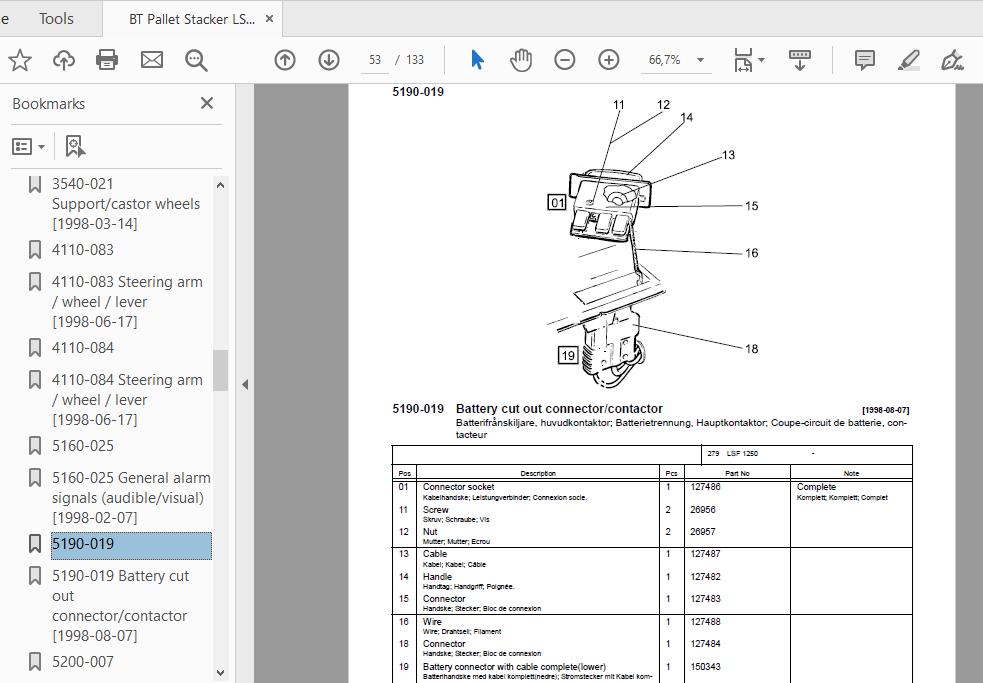Zoom out with minus icon

(565, 60)
